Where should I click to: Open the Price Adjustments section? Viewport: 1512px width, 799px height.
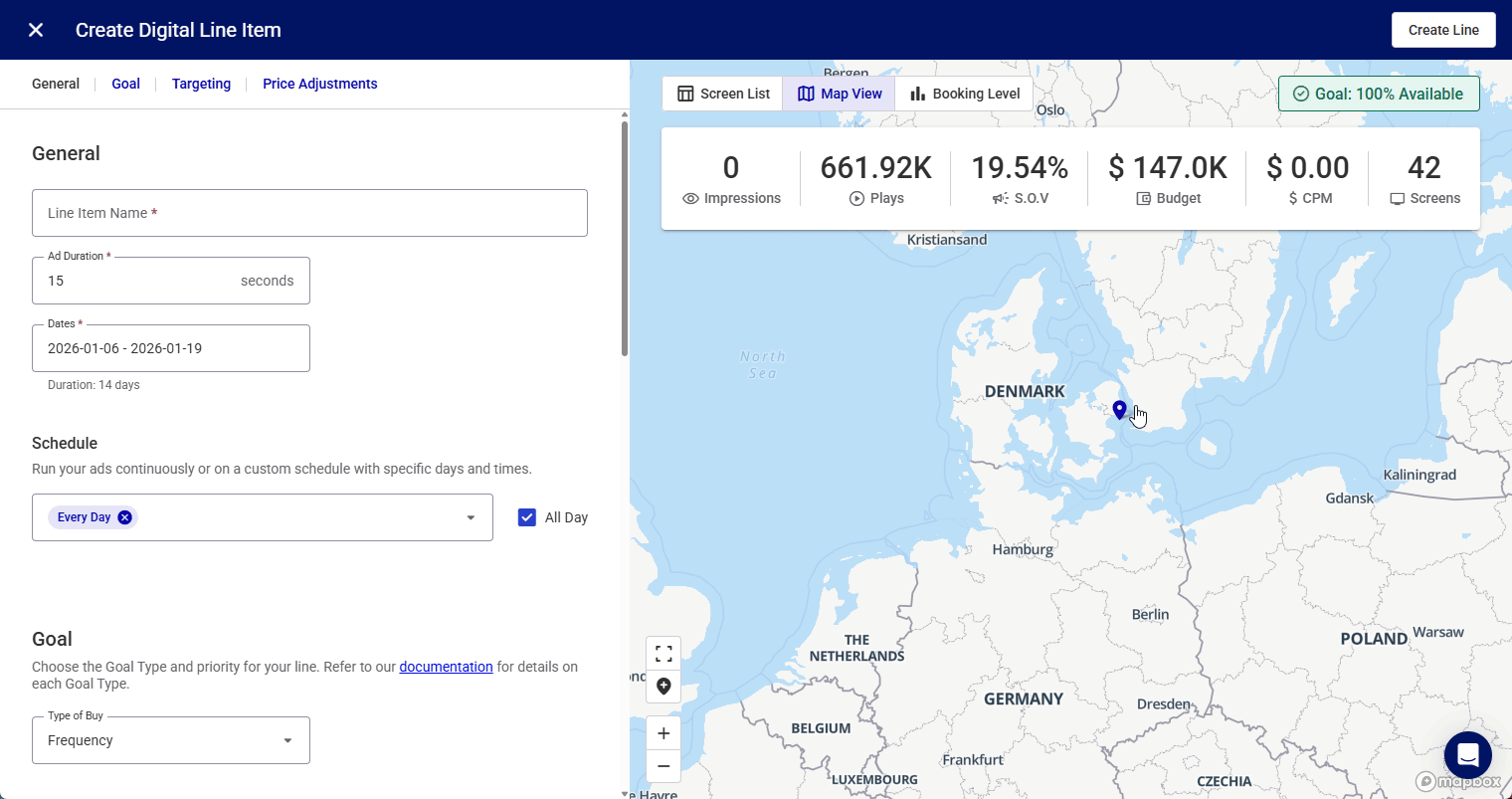tap(319, 84)
